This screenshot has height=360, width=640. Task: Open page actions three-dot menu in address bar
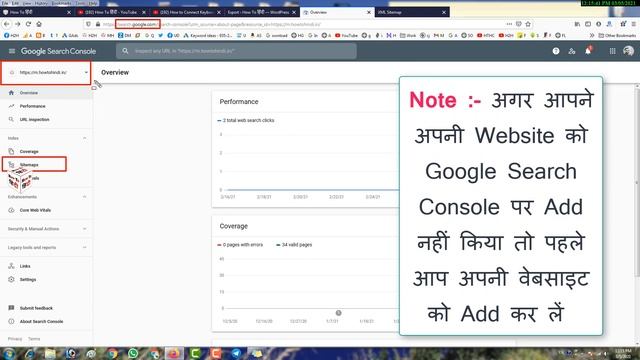[x=509, y=24]
